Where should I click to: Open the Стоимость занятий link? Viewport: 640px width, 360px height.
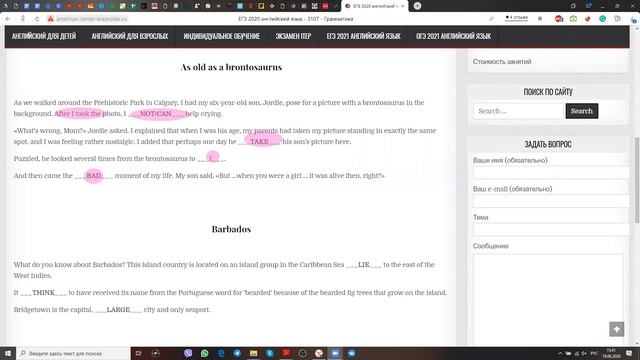[502, 62]
